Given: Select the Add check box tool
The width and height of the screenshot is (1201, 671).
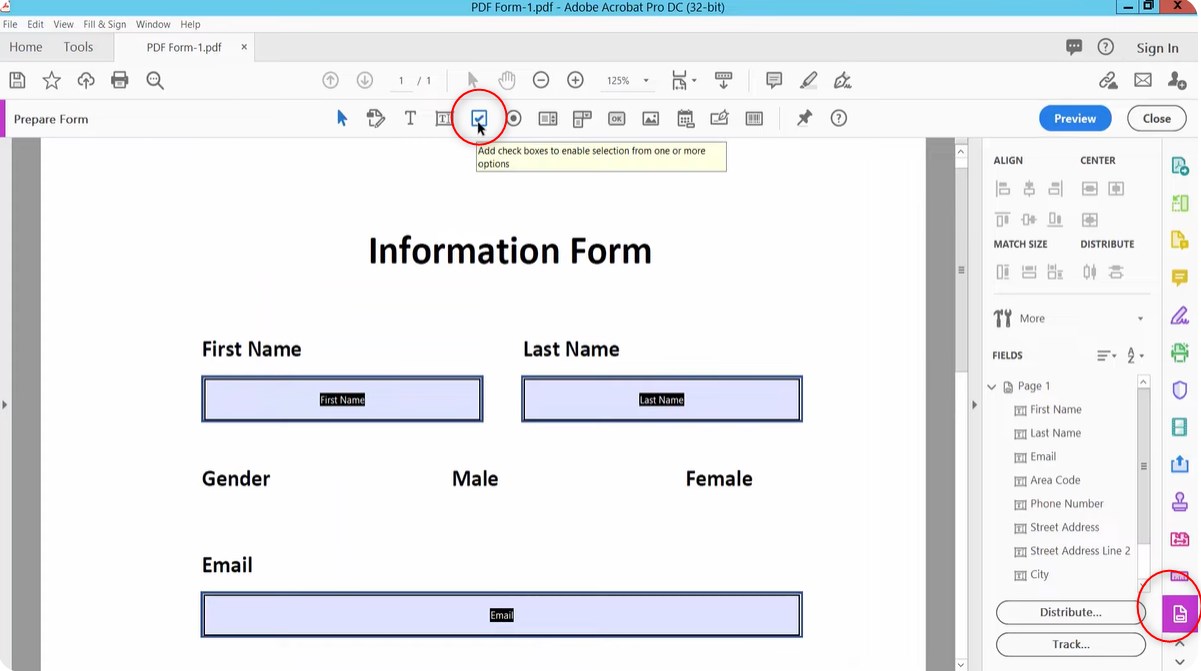Looking at the screenshot, I should click(x=479, y=118).
